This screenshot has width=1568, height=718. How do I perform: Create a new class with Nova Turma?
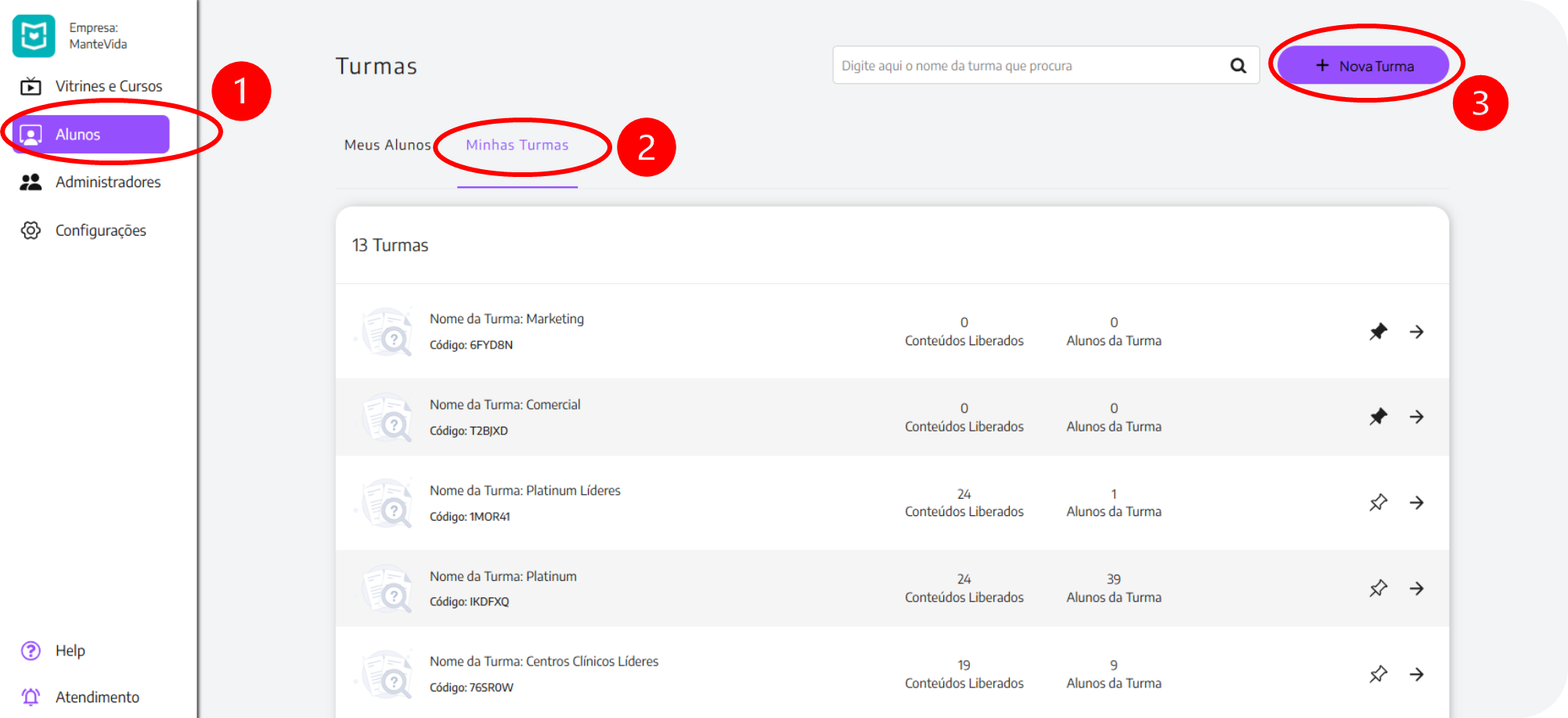click(x=1363, y=66)
